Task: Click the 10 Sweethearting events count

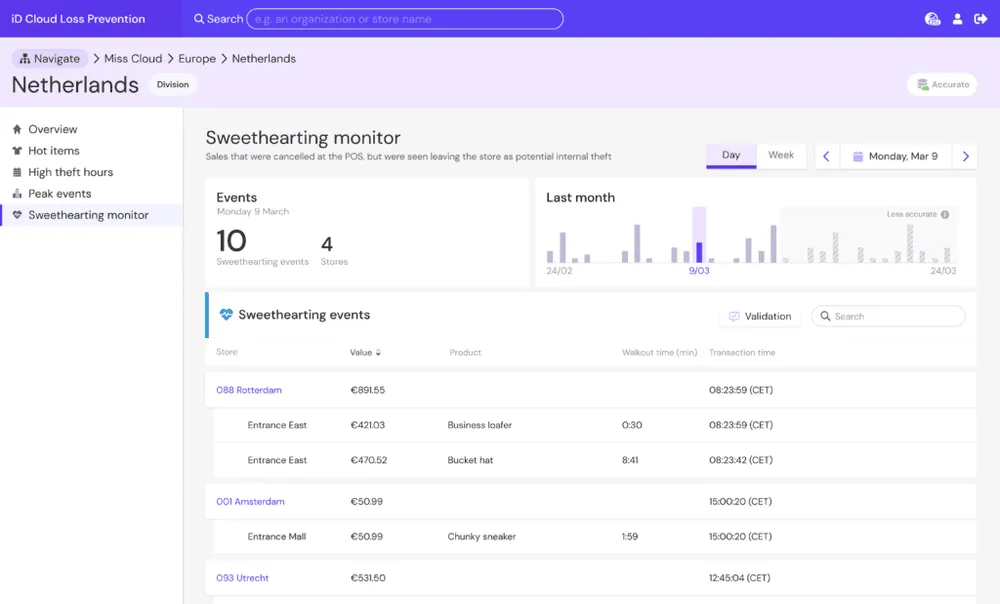Action: pos(231,242)
